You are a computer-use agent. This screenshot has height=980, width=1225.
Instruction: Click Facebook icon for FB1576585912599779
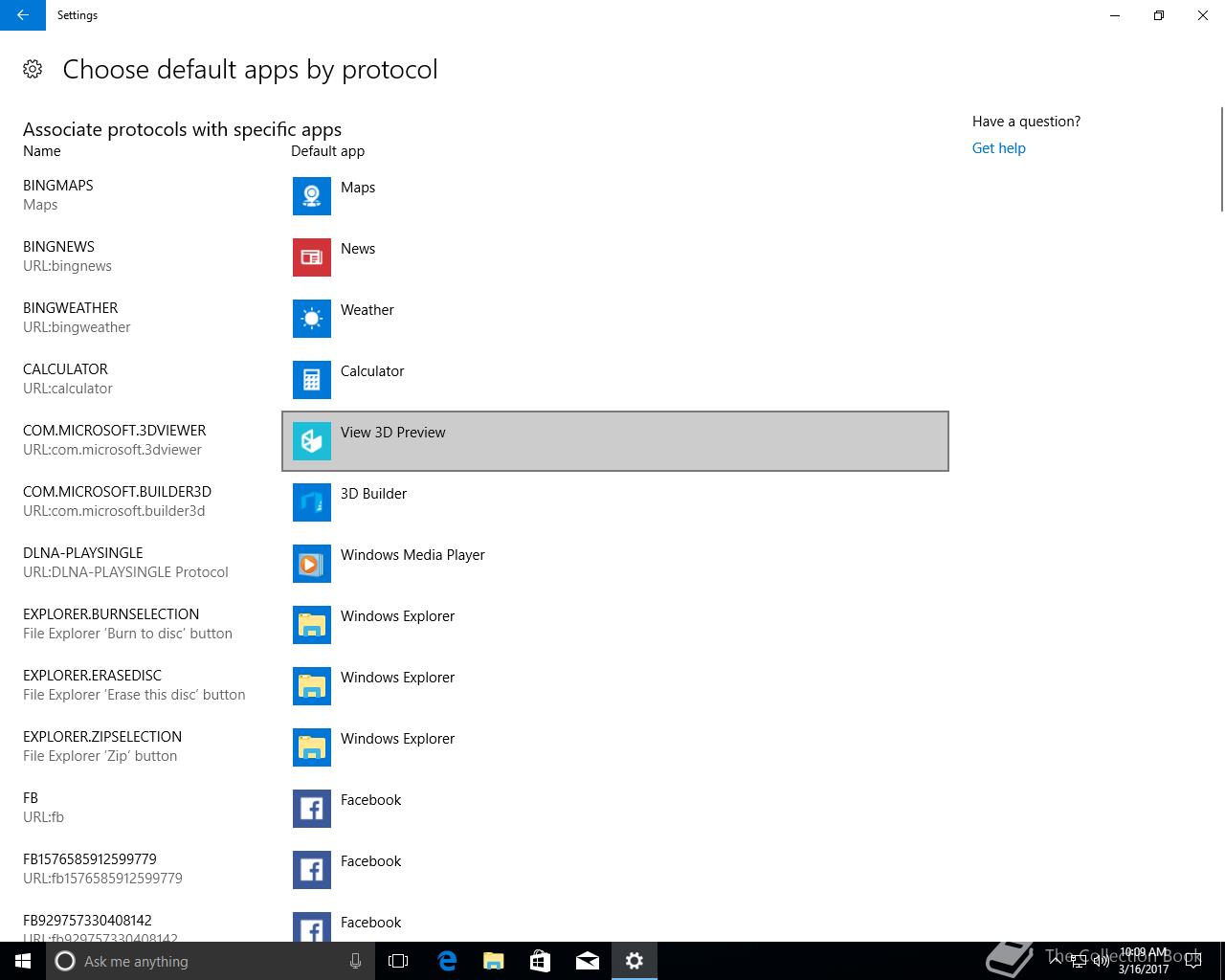point(312,870)
